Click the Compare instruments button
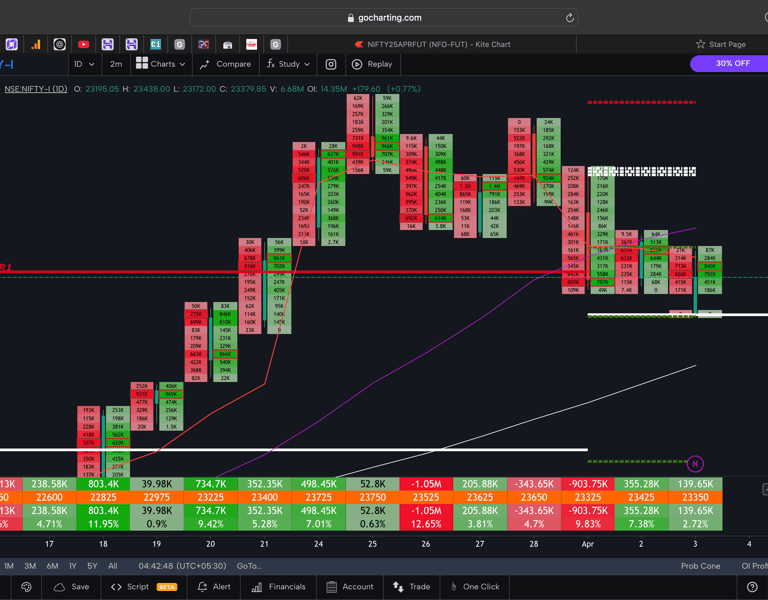The height and width of the screenshot is (600, 768). [x=225, y=64]
